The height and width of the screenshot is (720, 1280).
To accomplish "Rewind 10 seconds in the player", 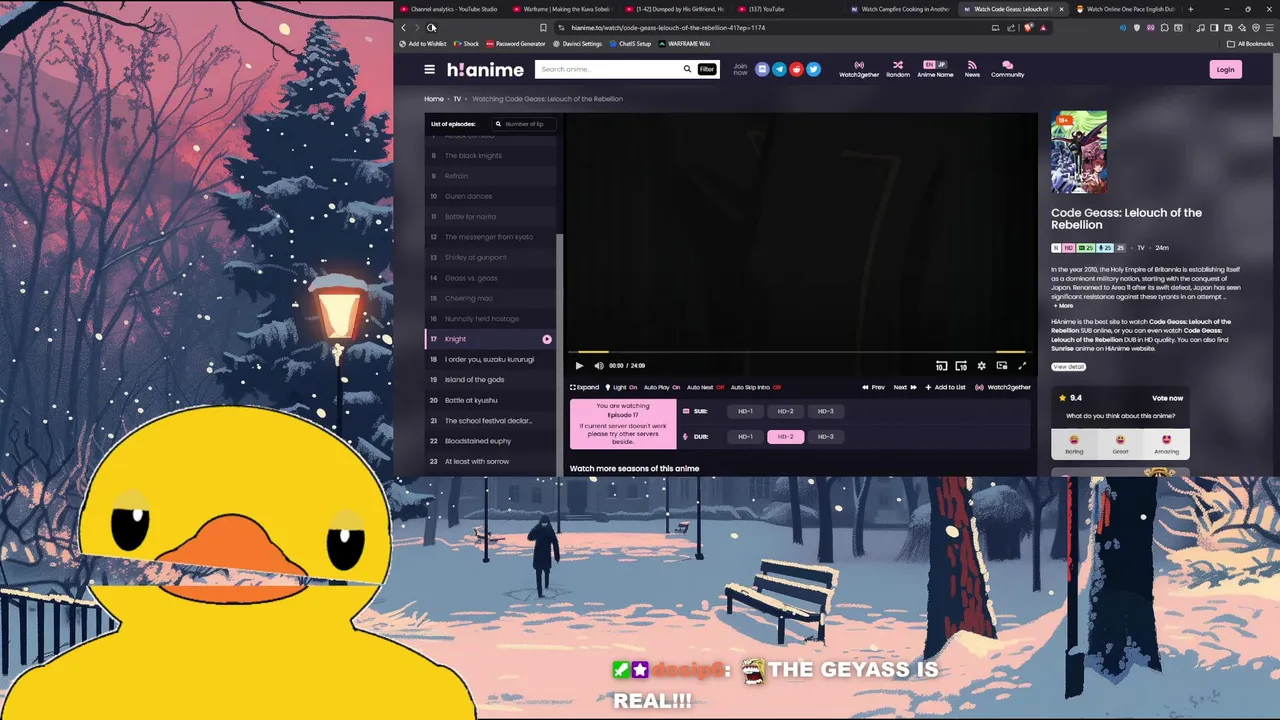I will pyautogui.click(x=941, y=366).
